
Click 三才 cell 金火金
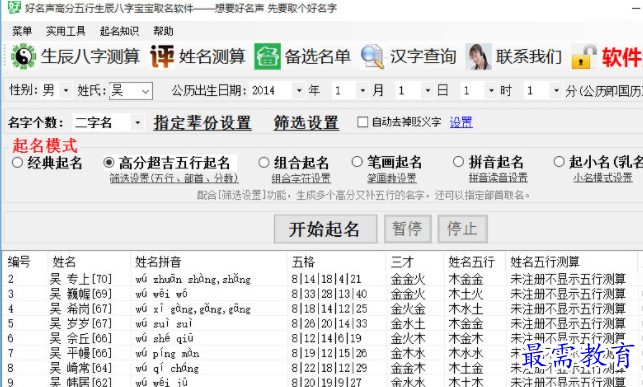tap(408, 309)
